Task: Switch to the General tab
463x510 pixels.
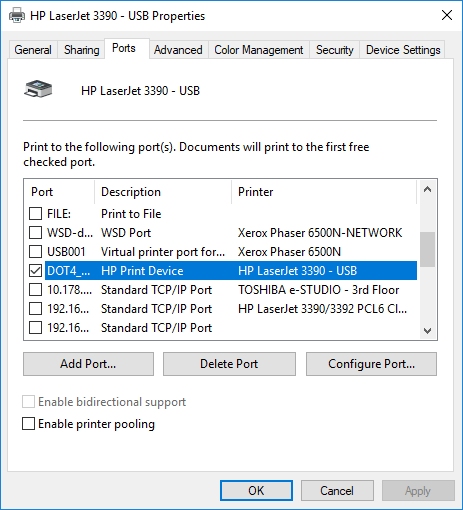Action: [33, 50]
